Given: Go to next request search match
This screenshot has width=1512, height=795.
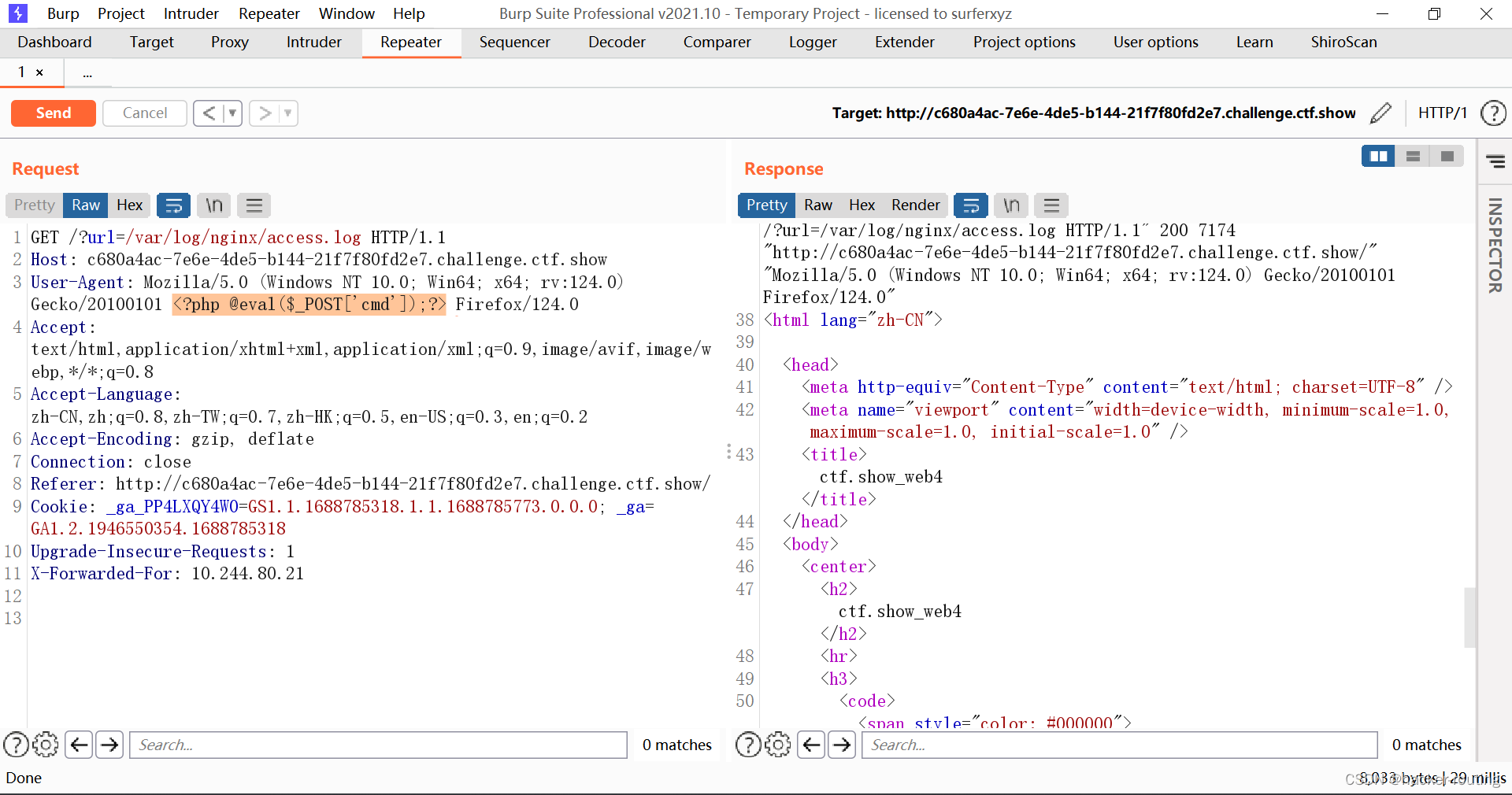Looking at the screenshot, I should pyautogui.click(x=109, y=745).
